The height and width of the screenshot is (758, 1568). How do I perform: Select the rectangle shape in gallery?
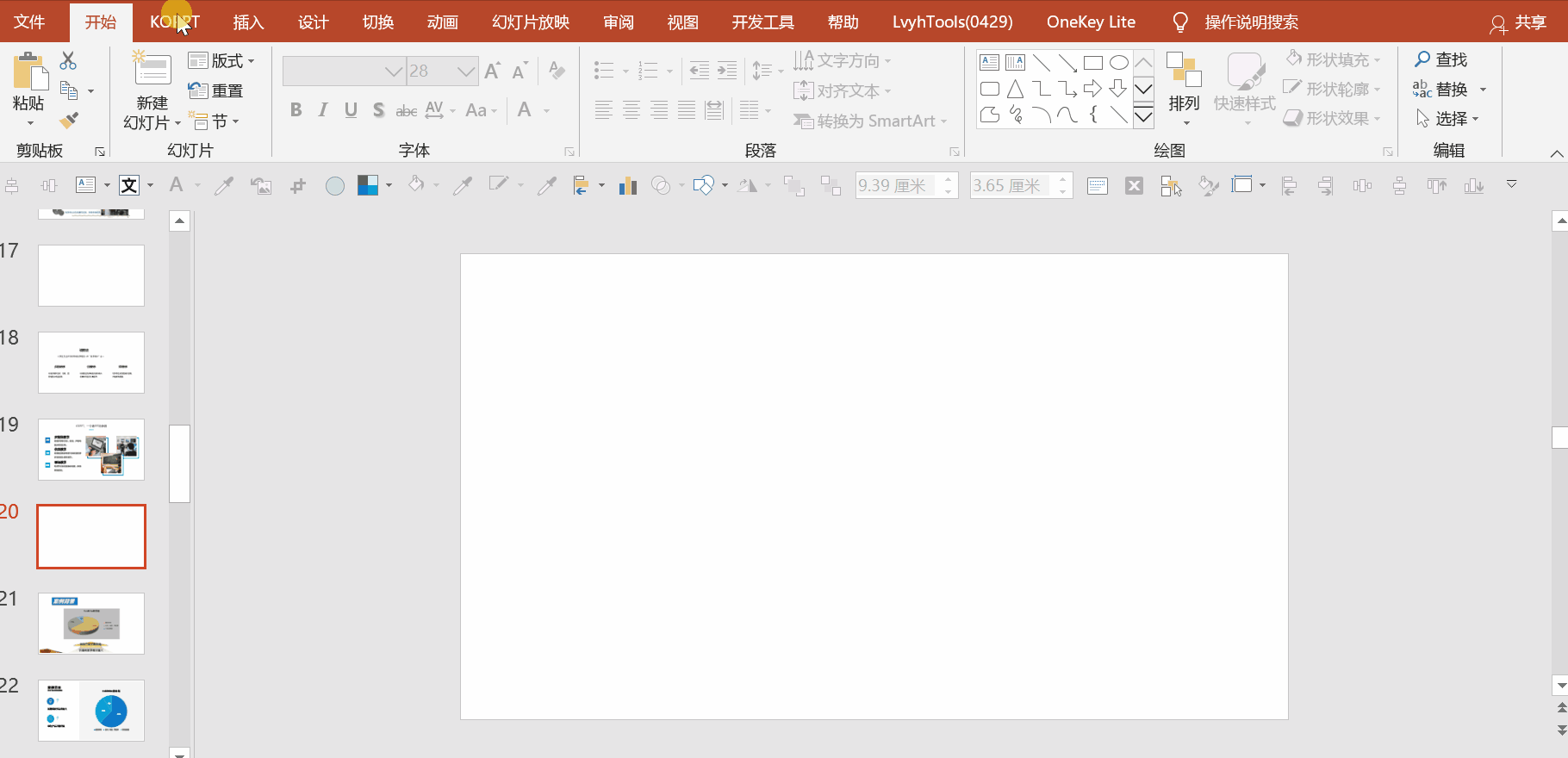[1092, 63]
